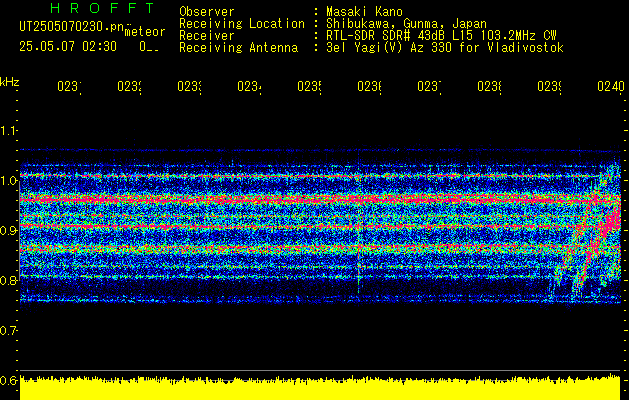629x400 pixels.
Task: Click the 1.0 kHz axis value
Action: (x=9, y=181)
